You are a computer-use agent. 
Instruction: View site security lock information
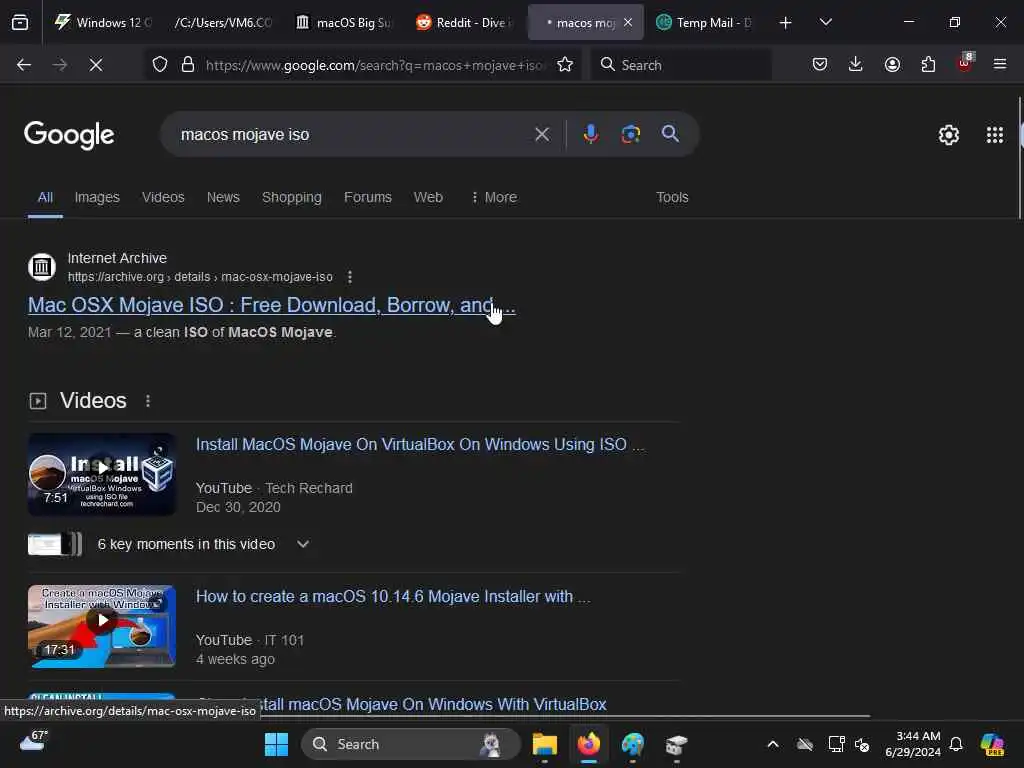188,65
